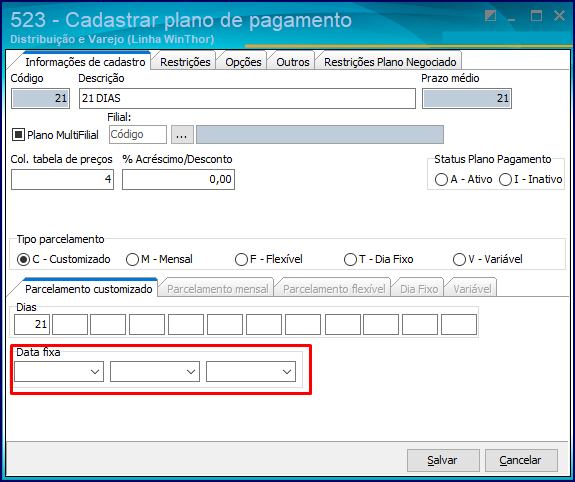The image size is (575, 482).
Task: Choose F - Flexível parcelamento type
Action: pos(241,259)
